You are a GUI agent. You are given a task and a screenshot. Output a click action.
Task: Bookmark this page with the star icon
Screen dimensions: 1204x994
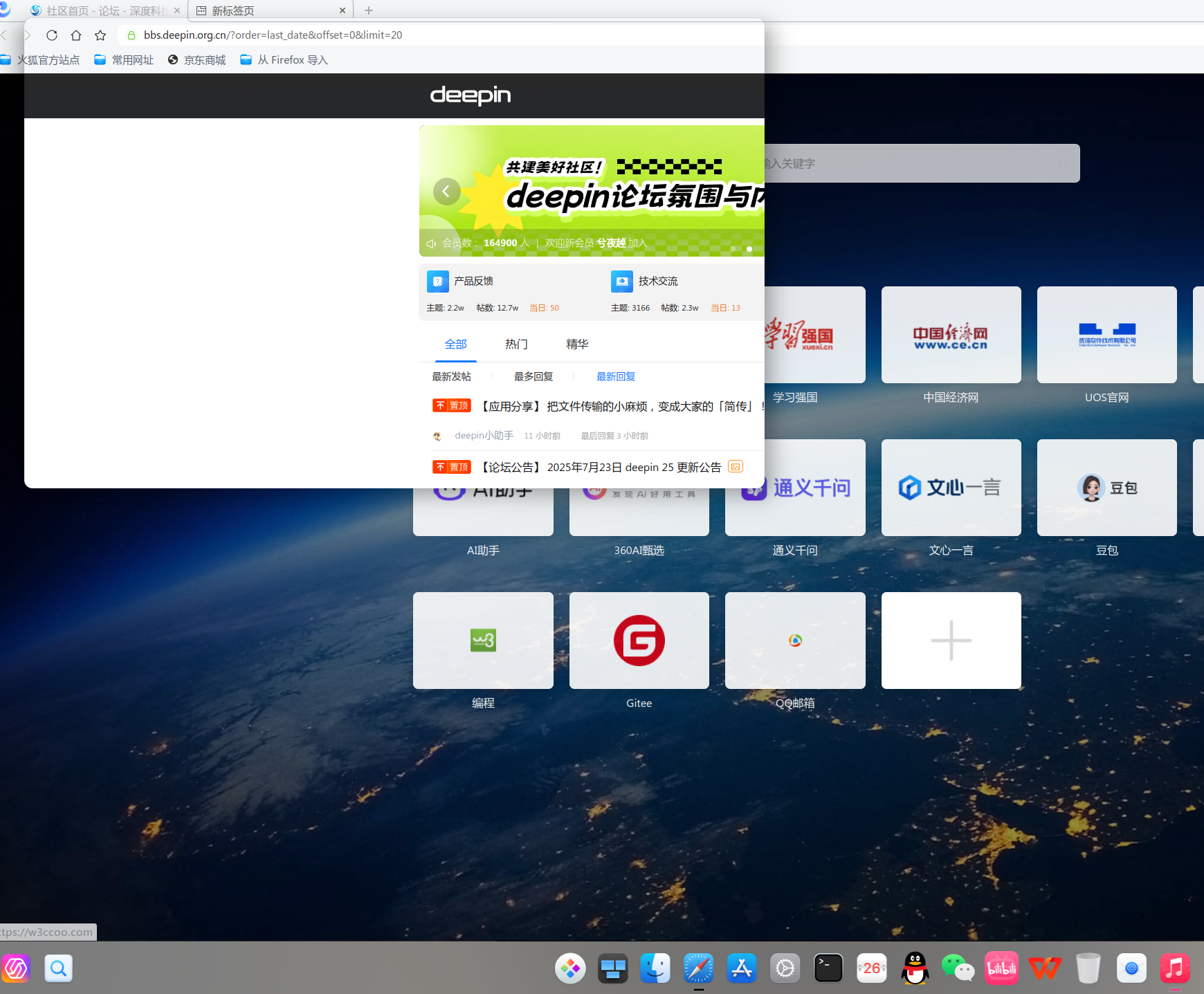point(100,35)
